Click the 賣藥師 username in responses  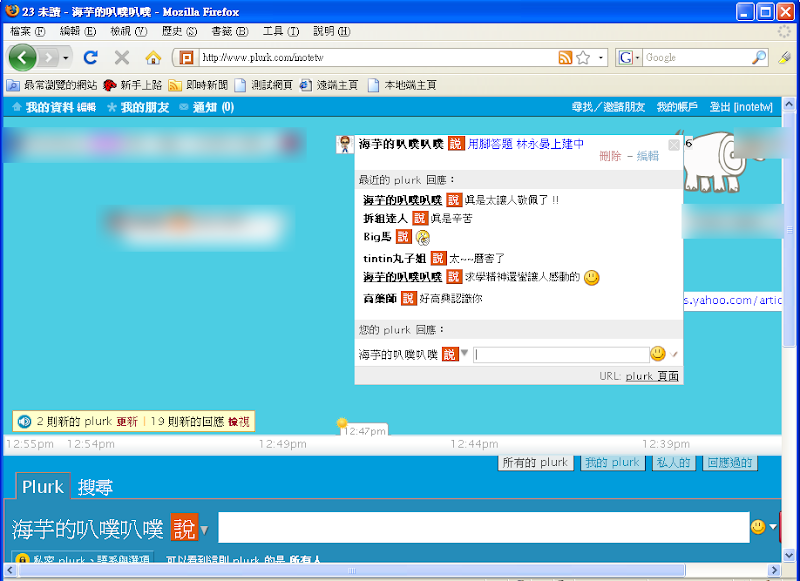click(x=380, y=298)
